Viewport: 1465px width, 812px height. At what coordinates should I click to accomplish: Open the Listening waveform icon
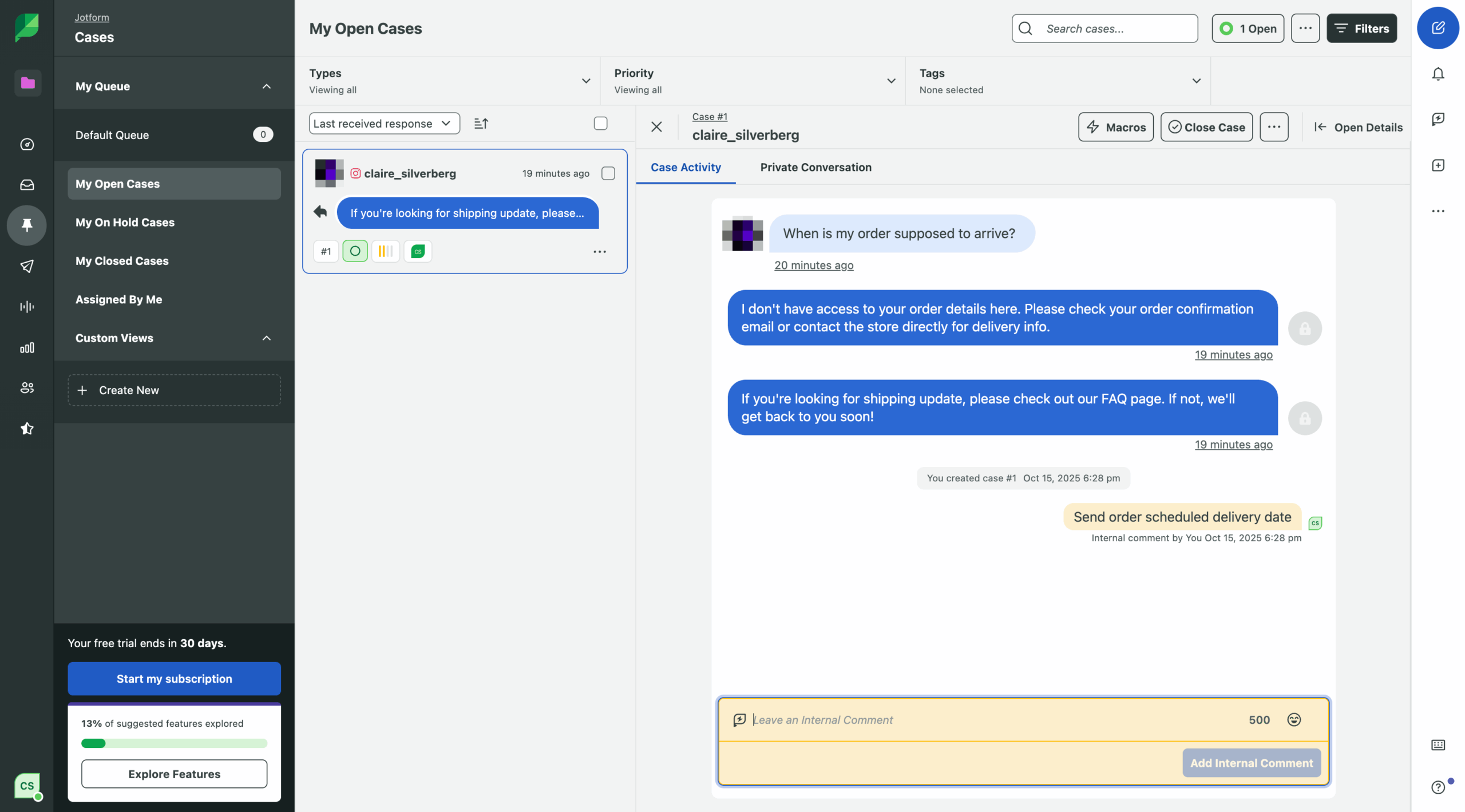(27, 306)
